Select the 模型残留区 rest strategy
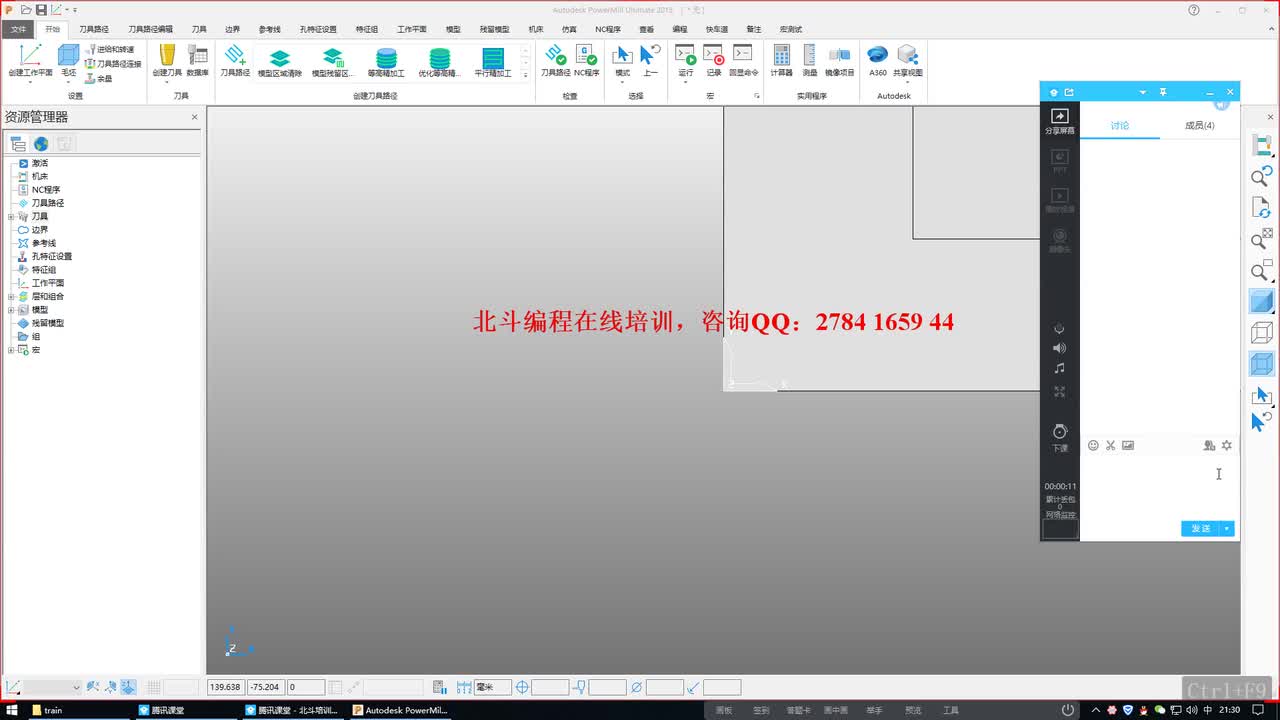1280x720 pixels. [332, 62]
